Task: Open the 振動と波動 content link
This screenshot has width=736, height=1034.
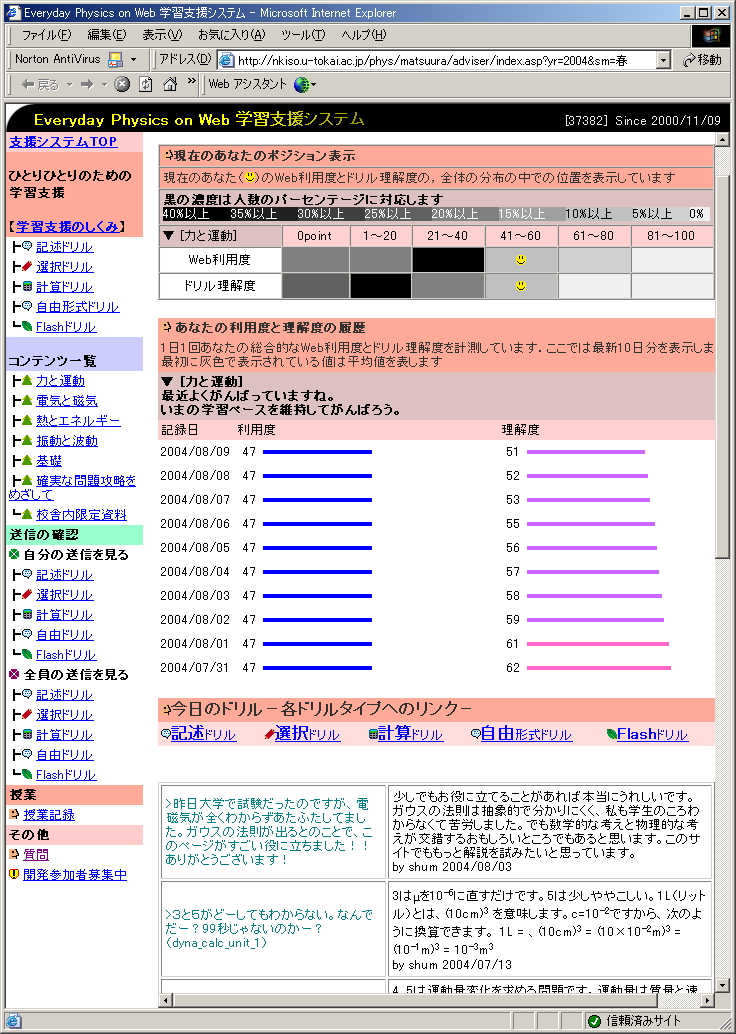Action: pos(67,441)
